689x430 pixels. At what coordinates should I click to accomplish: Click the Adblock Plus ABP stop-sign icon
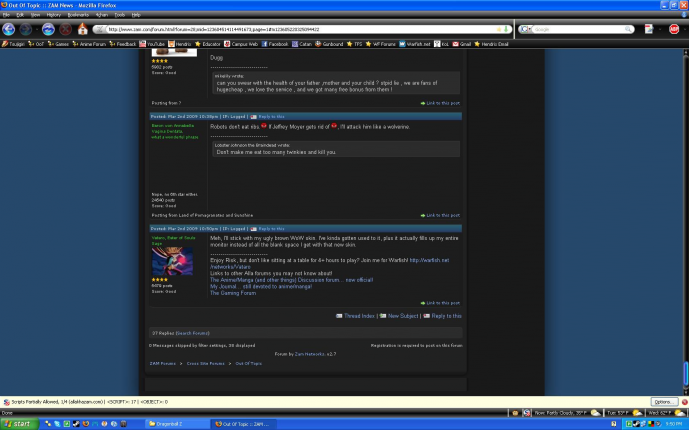coord(674,29)
